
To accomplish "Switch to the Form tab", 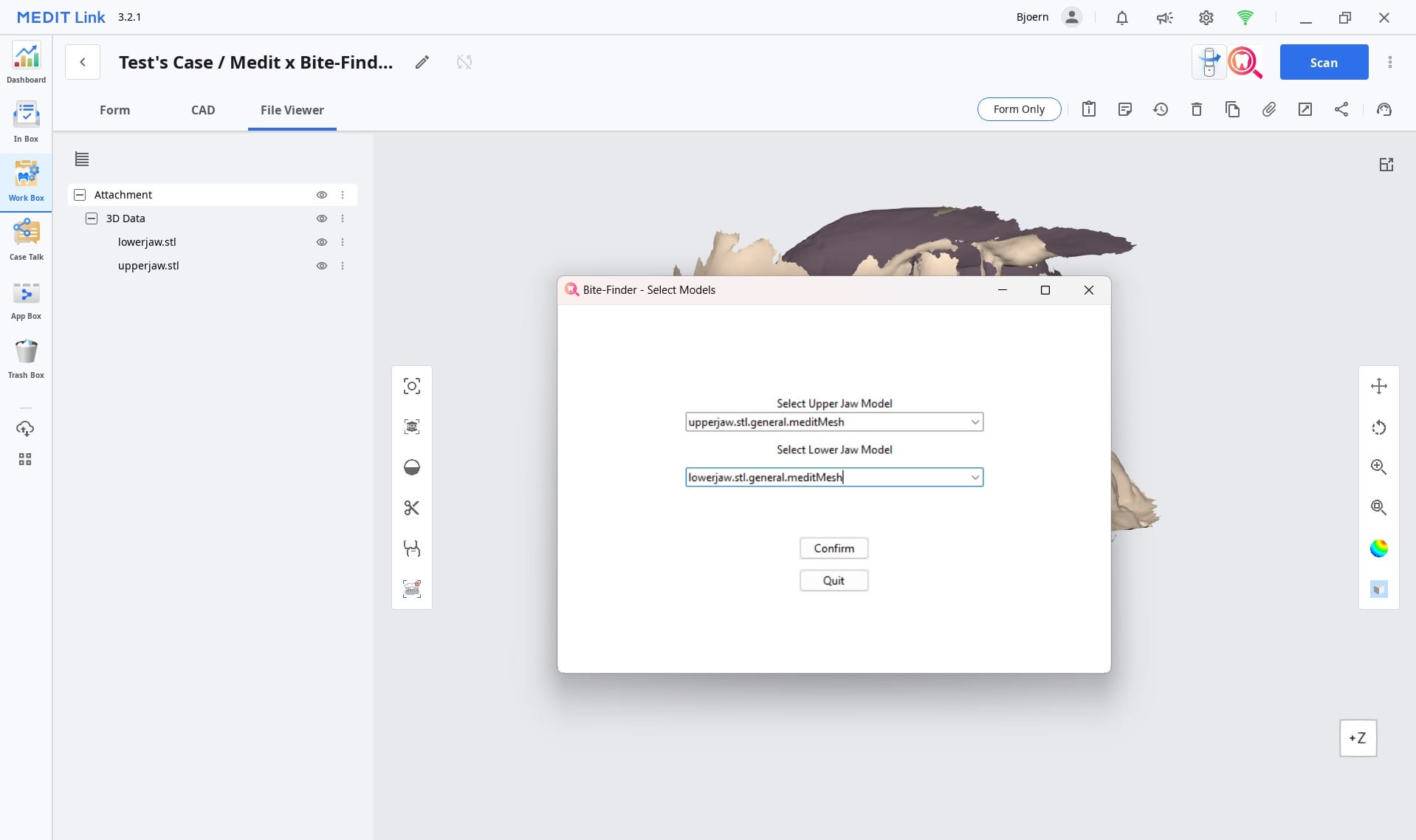I will click(x=114, y=110).
